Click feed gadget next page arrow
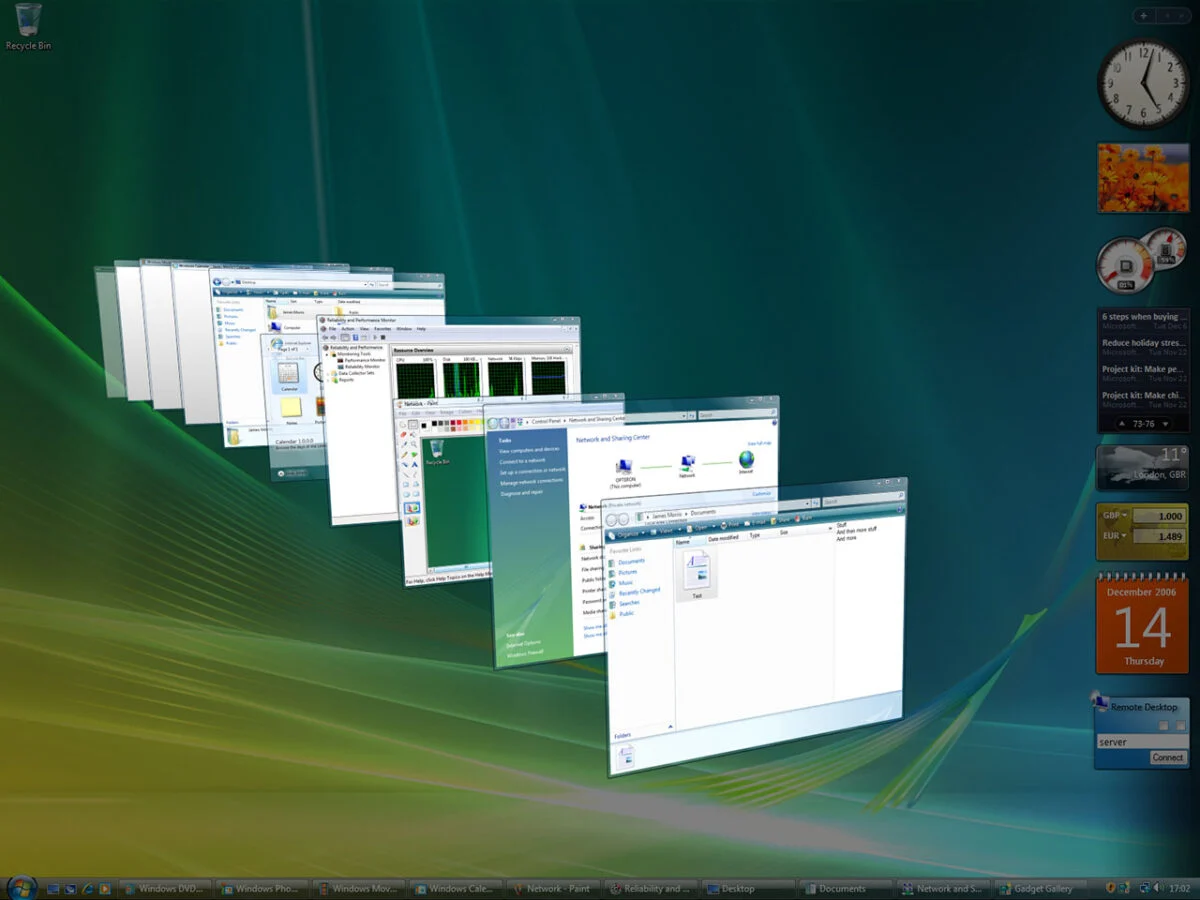1200x900 pixels. [1165, 424]
